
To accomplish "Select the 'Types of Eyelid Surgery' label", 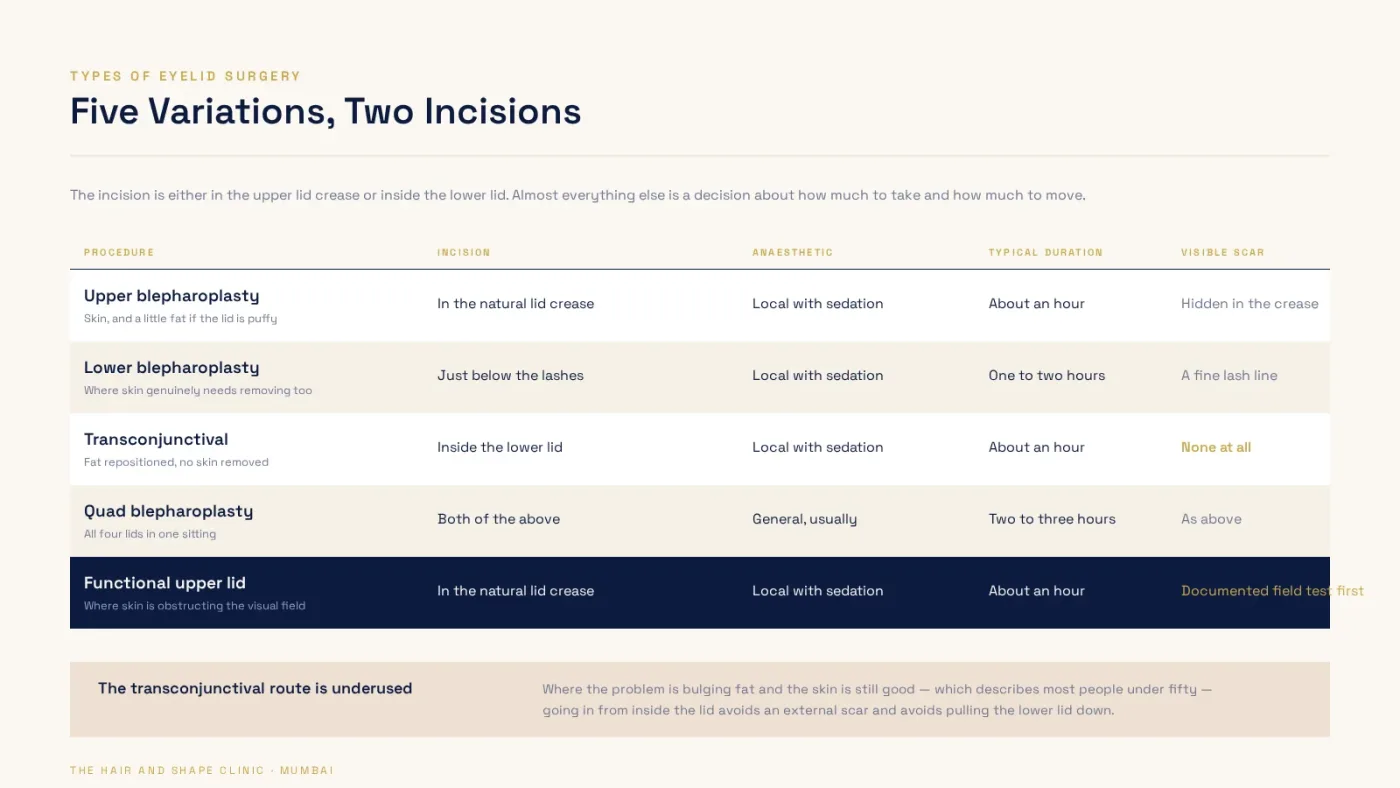I will point(185,76).
